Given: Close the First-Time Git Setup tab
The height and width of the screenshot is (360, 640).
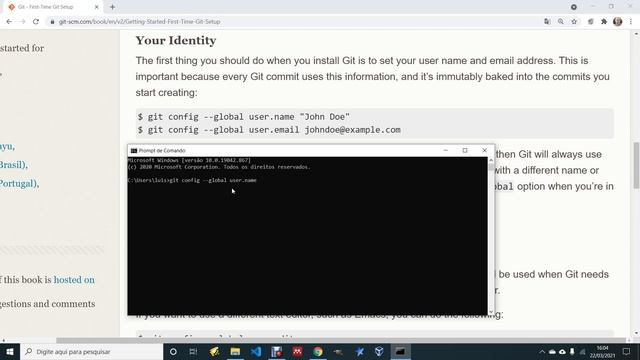Looking at the screenshot, I should [x=97, y=7].
